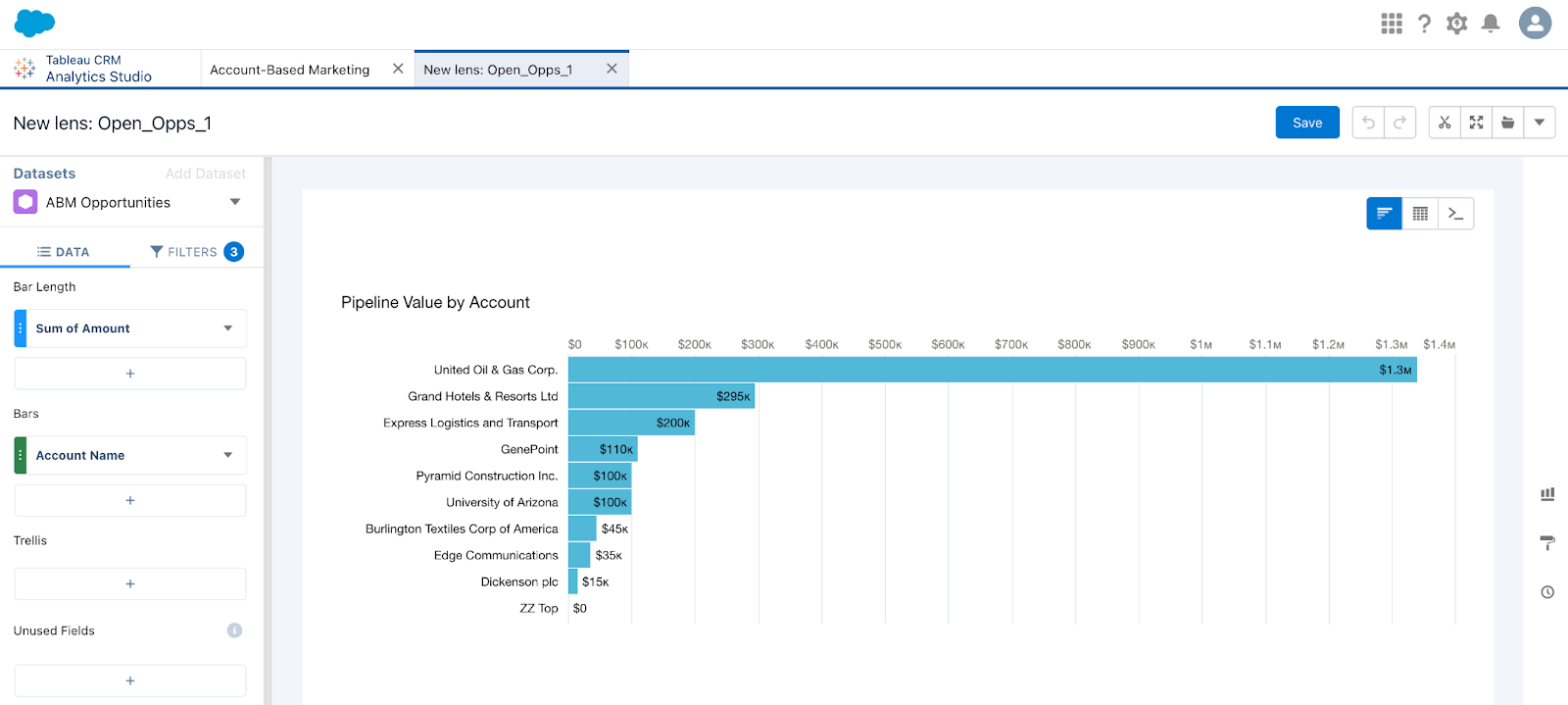Click the Burlington Textiles Corp of America label
The width and height of the screenshot is (1568, 705).
pyautogui.click(x=462, y=529)
